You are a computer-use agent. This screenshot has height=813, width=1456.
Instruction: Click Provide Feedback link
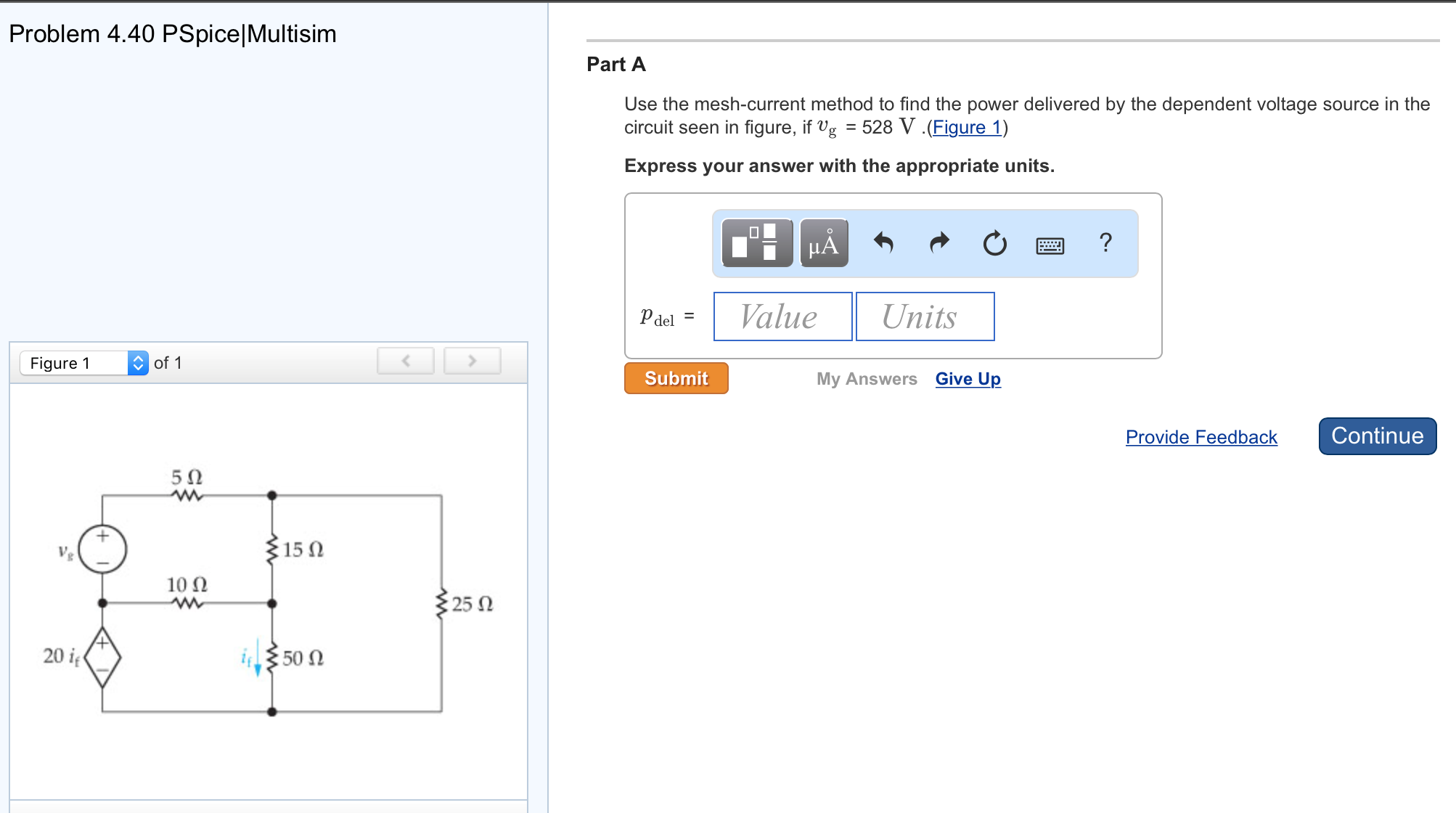tap(1201, 436)
